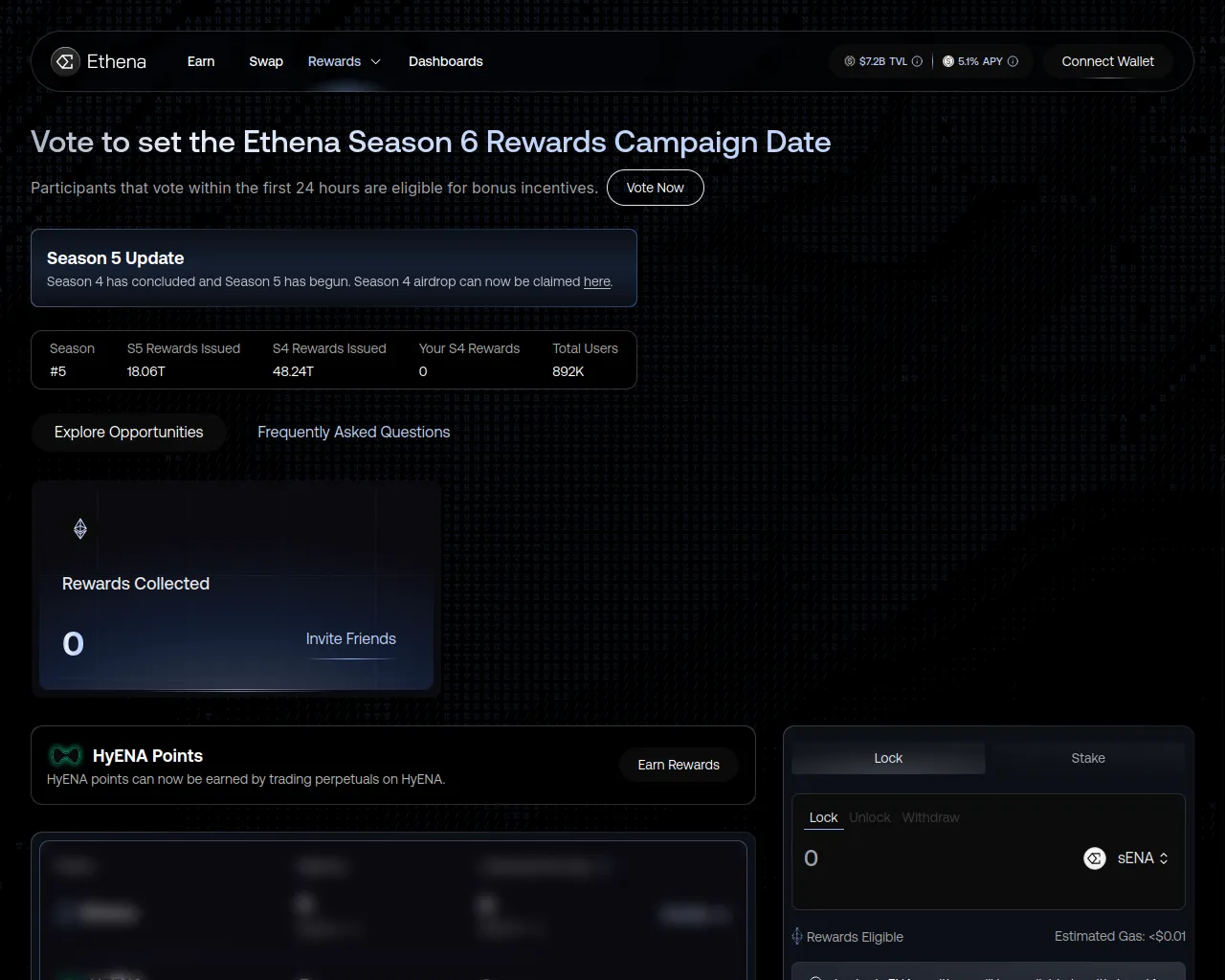Click the Ethena brand name in the header
The image size is (1225, 980).
tap(117, 61)
